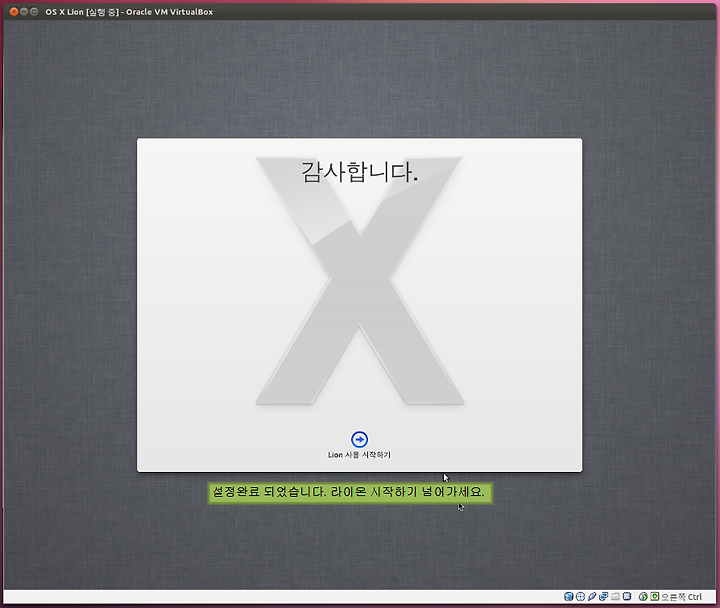Viewport: 720px width, 608px height.
Task: Open the optical disc icon in status bar
Action: click(x=580, y=597)
